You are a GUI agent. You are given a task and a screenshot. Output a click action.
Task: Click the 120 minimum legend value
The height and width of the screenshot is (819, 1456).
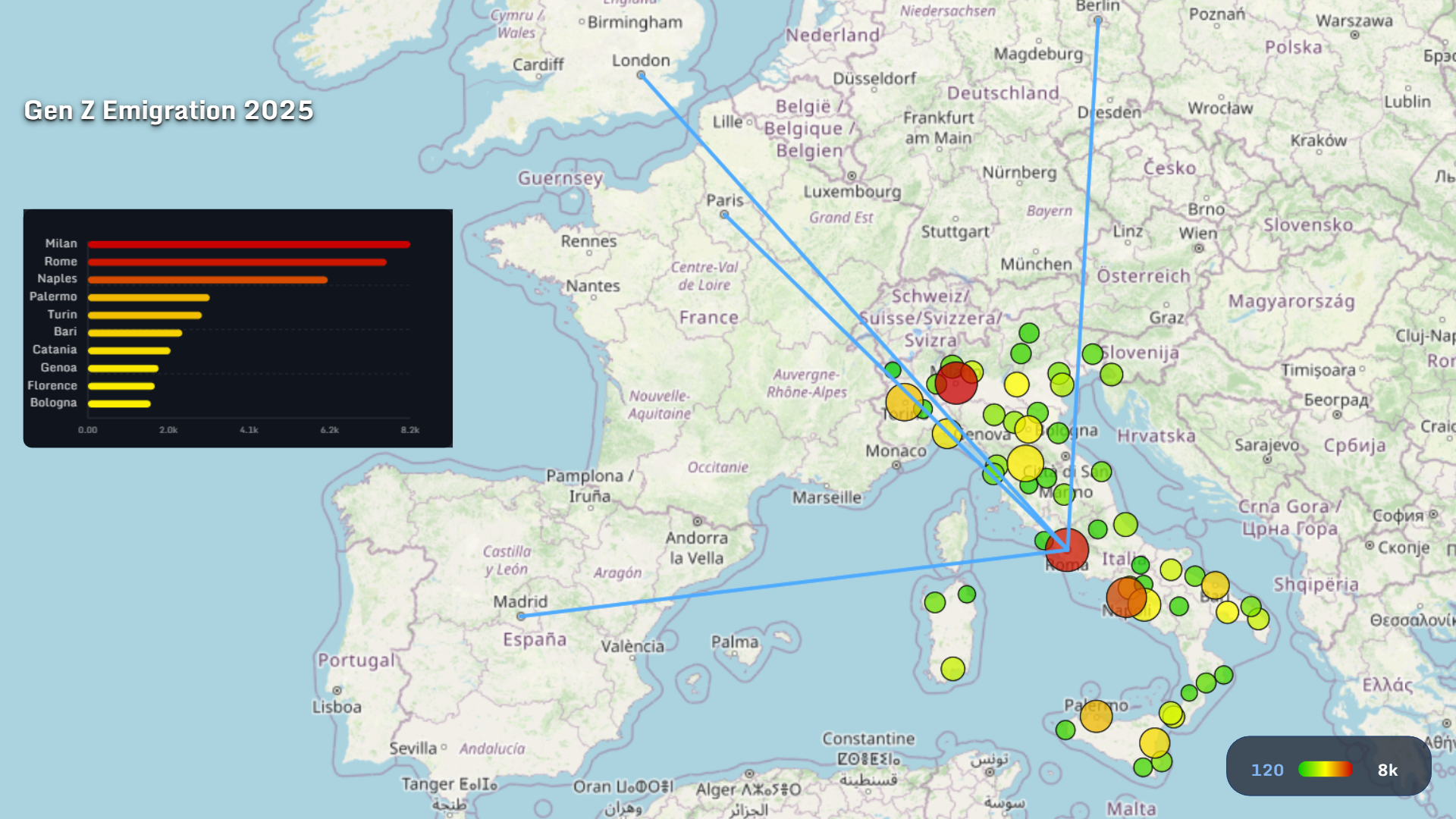click(x=1267, y=770)
